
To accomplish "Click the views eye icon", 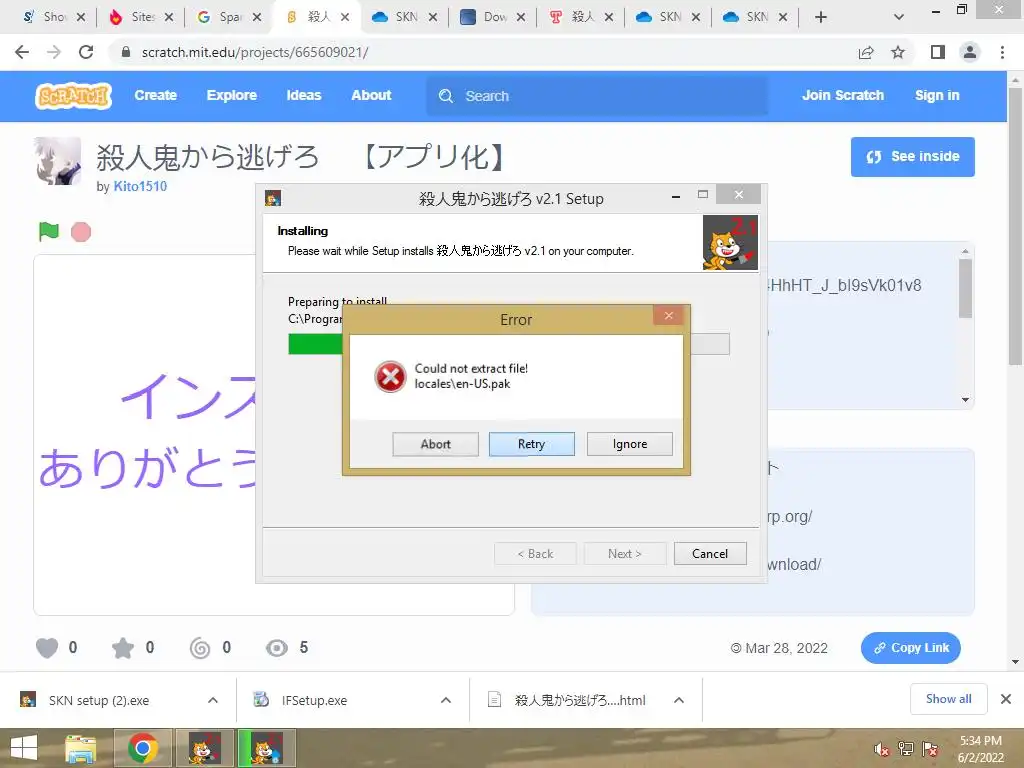I will pyautogui.click(x=277, y=648).
